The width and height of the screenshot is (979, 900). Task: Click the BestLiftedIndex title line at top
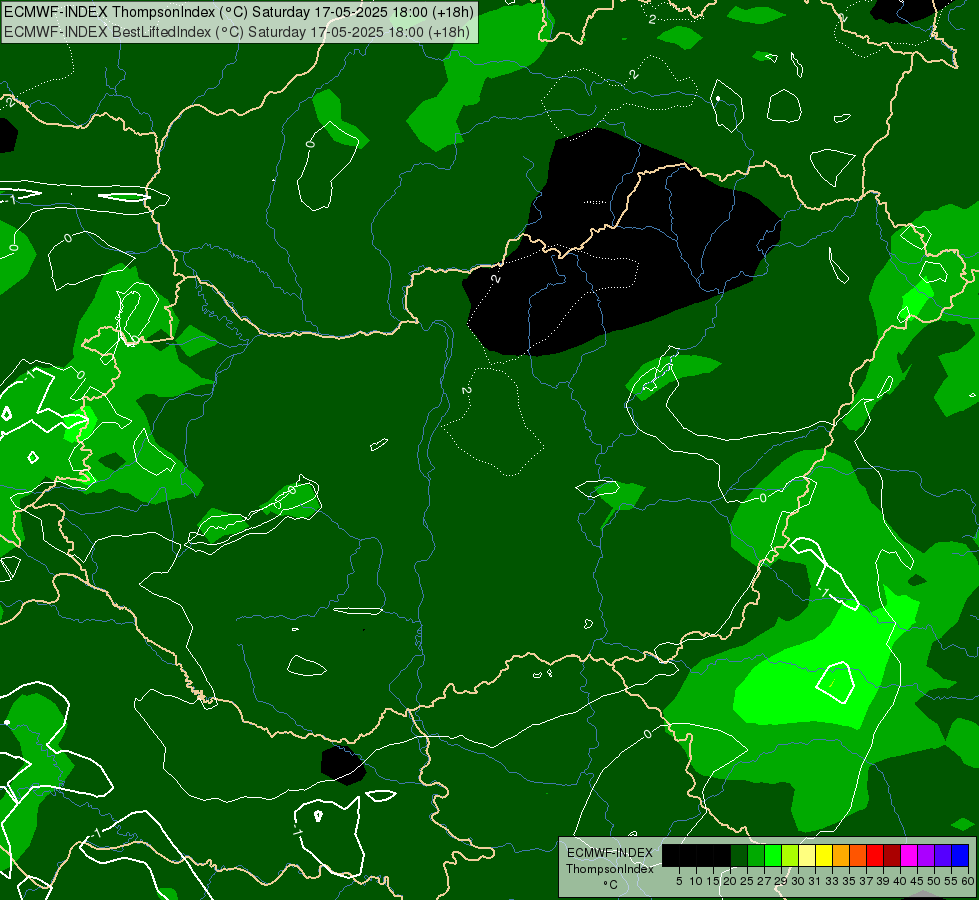point(237,32)
